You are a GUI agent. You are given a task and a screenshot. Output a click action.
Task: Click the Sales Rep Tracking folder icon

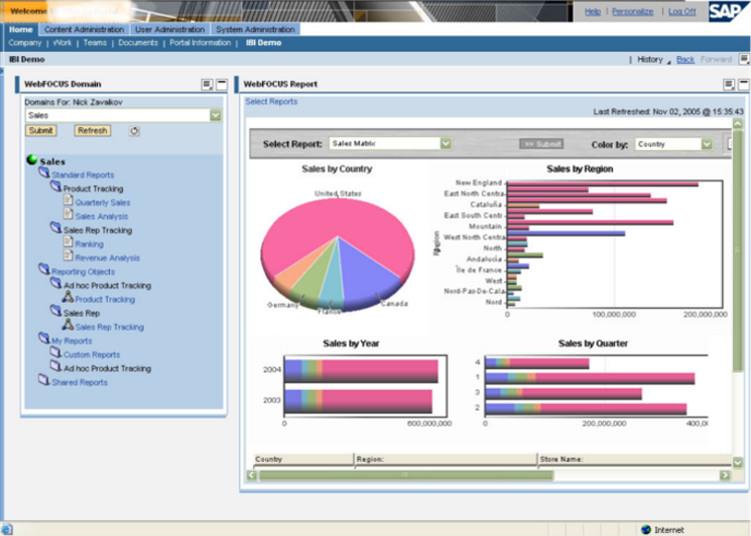pyautogui.click(x=56, y=228)
